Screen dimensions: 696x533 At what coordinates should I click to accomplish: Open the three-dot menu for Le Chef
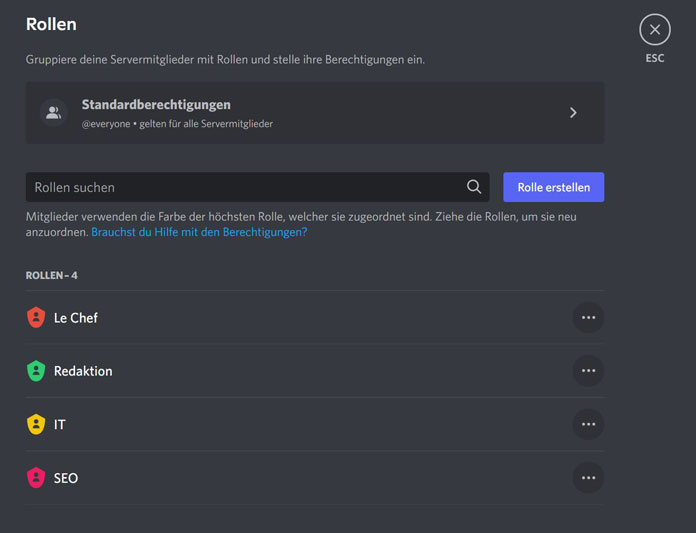pos(588,318)
